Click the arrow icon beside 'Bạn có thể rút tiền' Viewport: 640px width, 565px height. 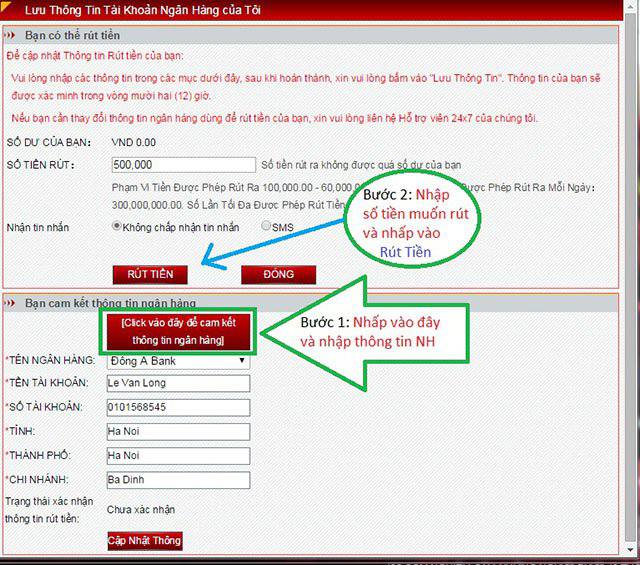click(10, 36)
